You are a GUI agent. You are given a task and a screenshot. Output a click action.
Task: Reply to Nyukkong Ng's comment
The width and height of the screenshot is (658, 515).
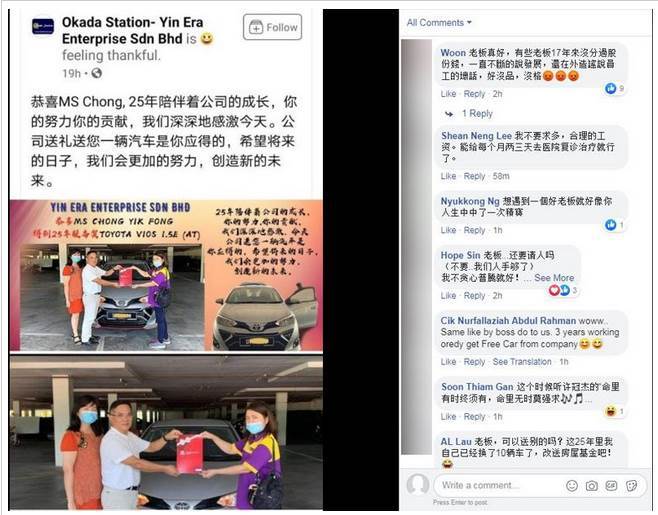pos(474,230)
